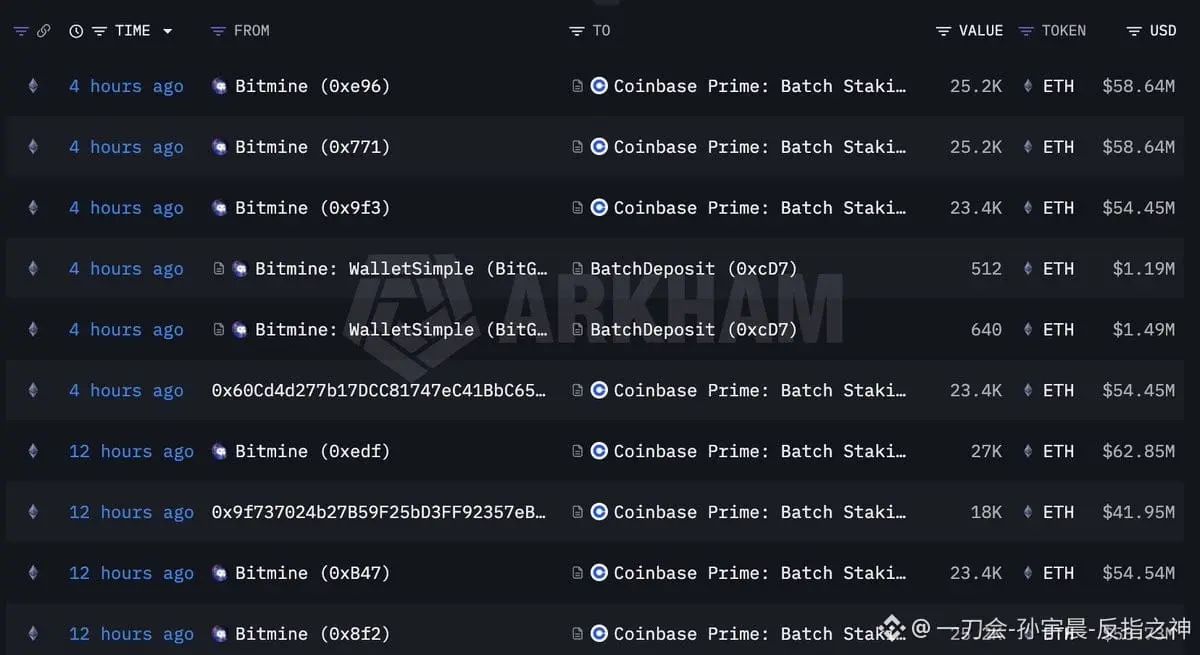Click the ETH token on the $62.85M row
The width and height of the screenshot is (1200, 655).
coord(1057,452)
